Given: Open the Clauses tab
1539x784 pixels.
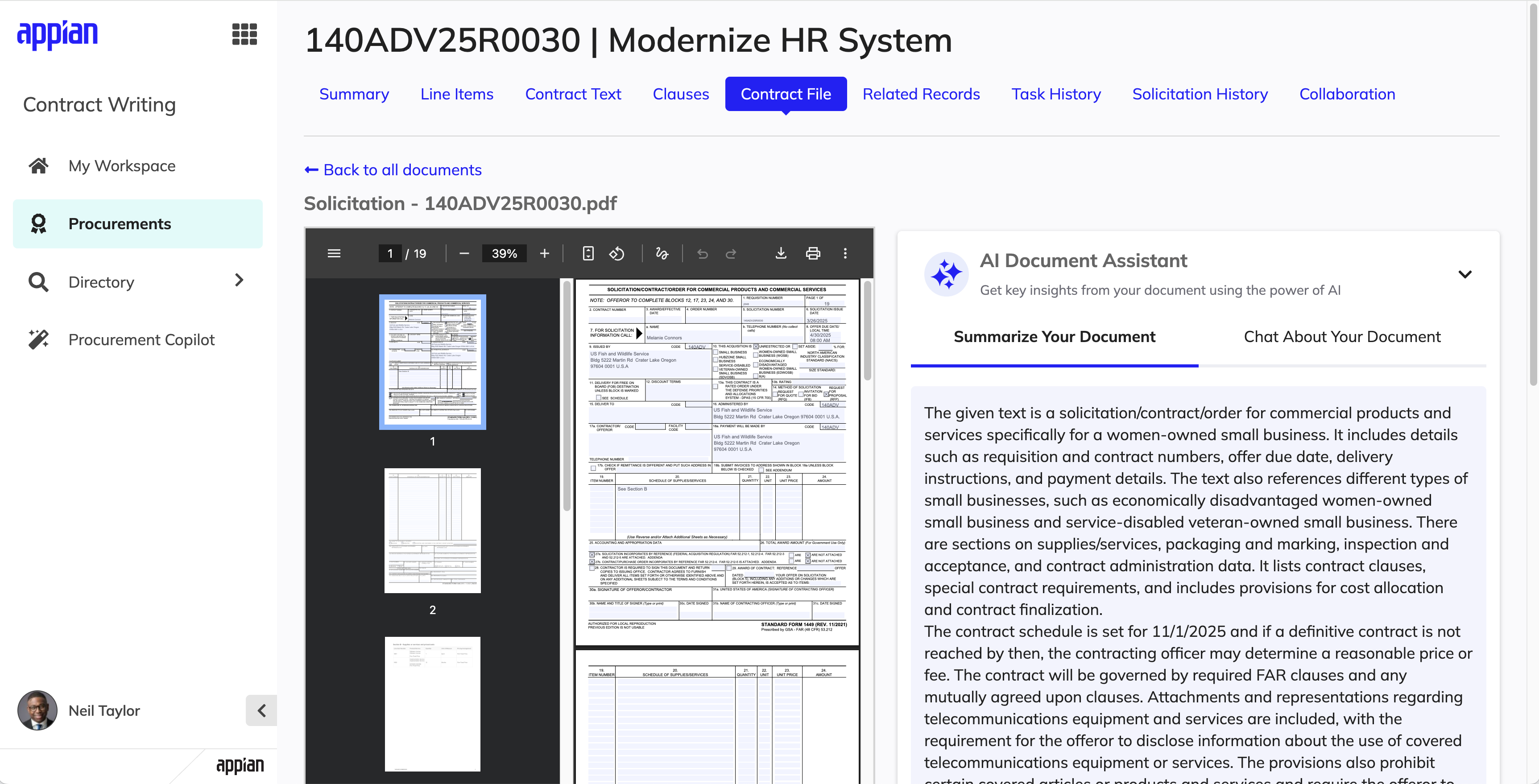Looking at the screenshot, I should pos(680,94).
